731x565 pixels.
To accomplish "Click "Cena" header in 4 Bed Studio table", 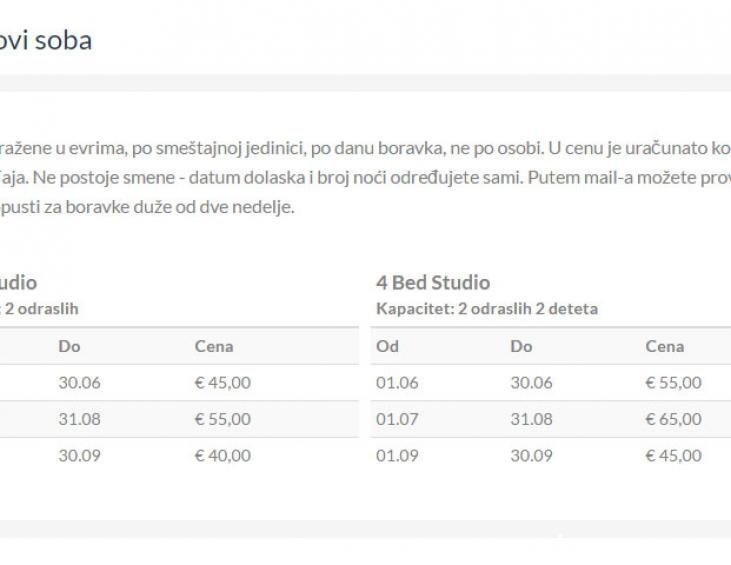I will (665, 346).
